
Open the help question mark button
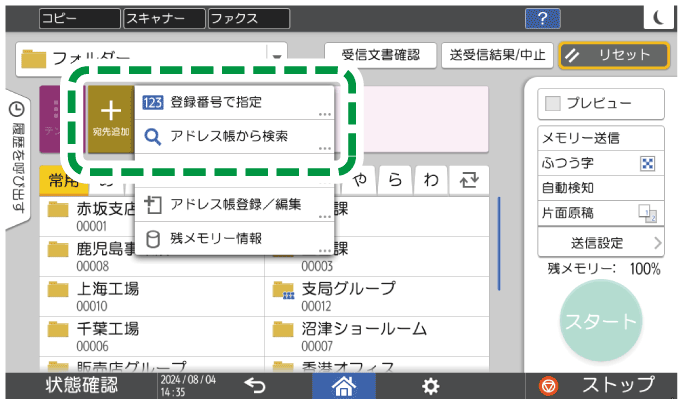tap(542, 19)
